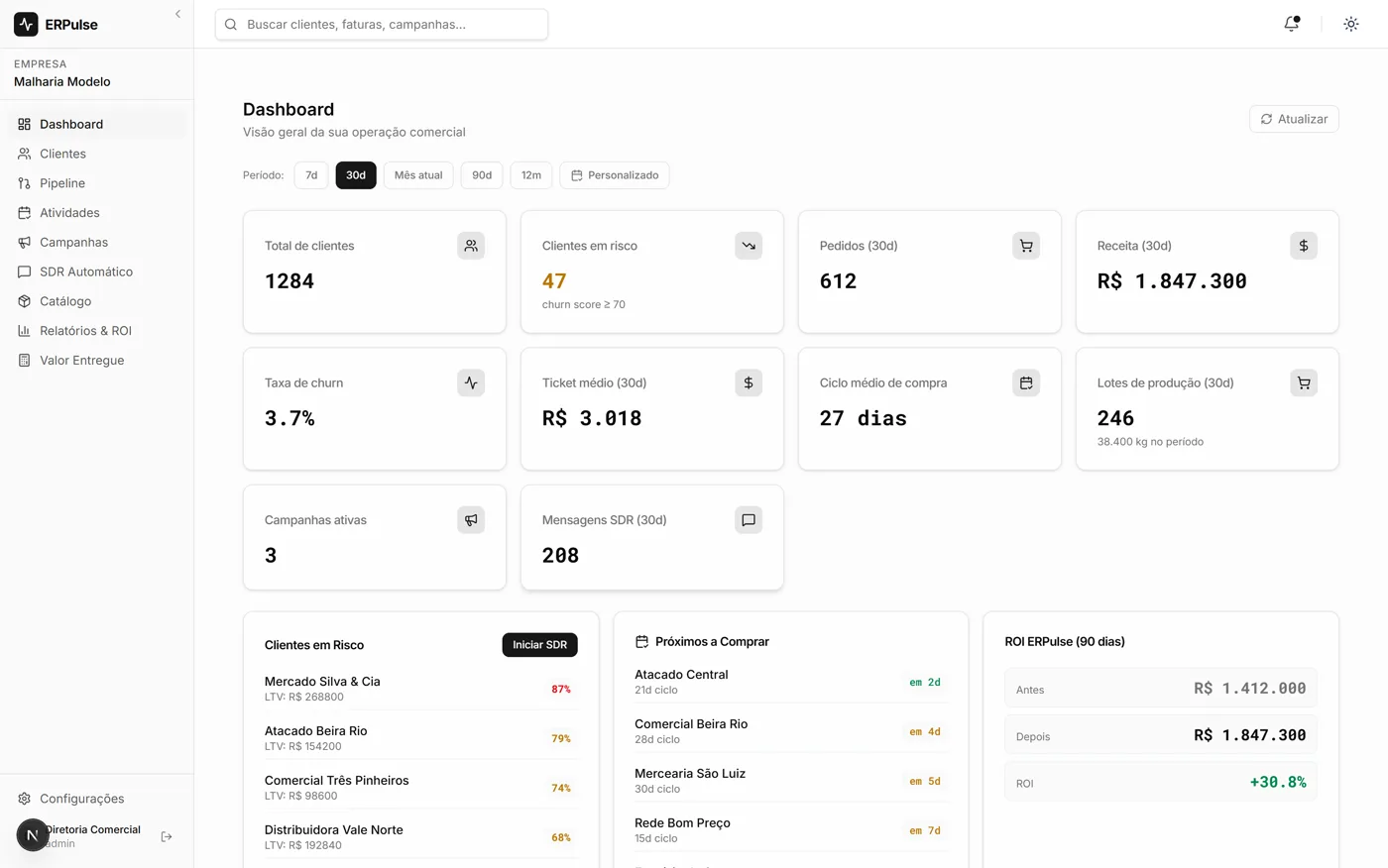Open Rede Bom Preço row
This screenshot has height=868, width=1388.
[x=791, y=830]
